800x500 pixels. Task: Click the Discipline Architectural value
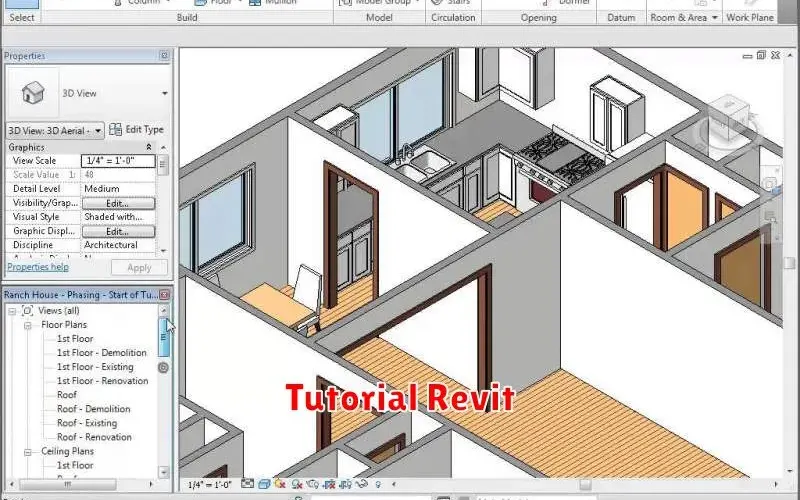point(118,245)
